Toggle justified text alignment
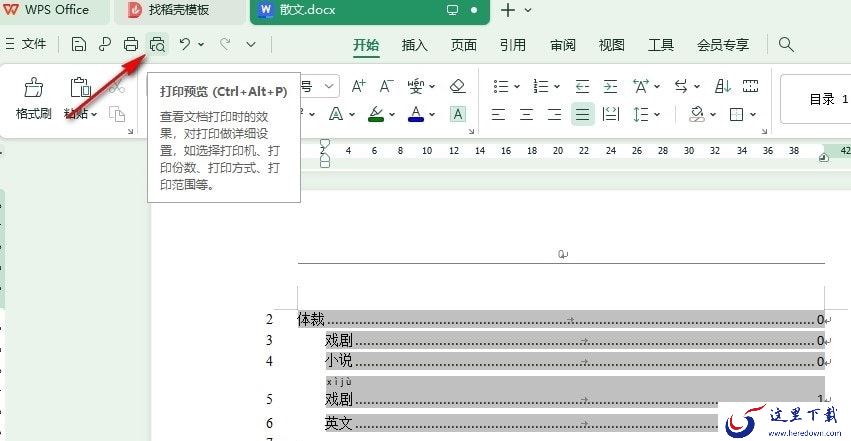The height and width of the screenshot is (441, 851). (x=582, y=114)
